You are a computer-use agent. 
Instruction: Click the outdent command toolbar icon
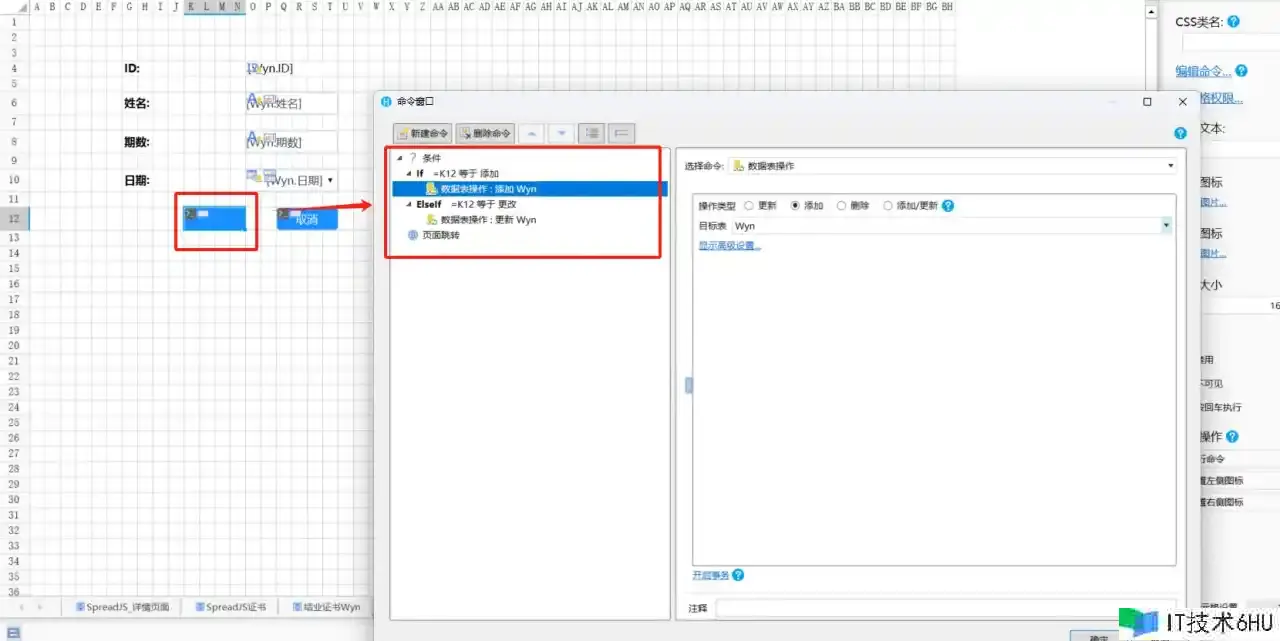point(621,133)
